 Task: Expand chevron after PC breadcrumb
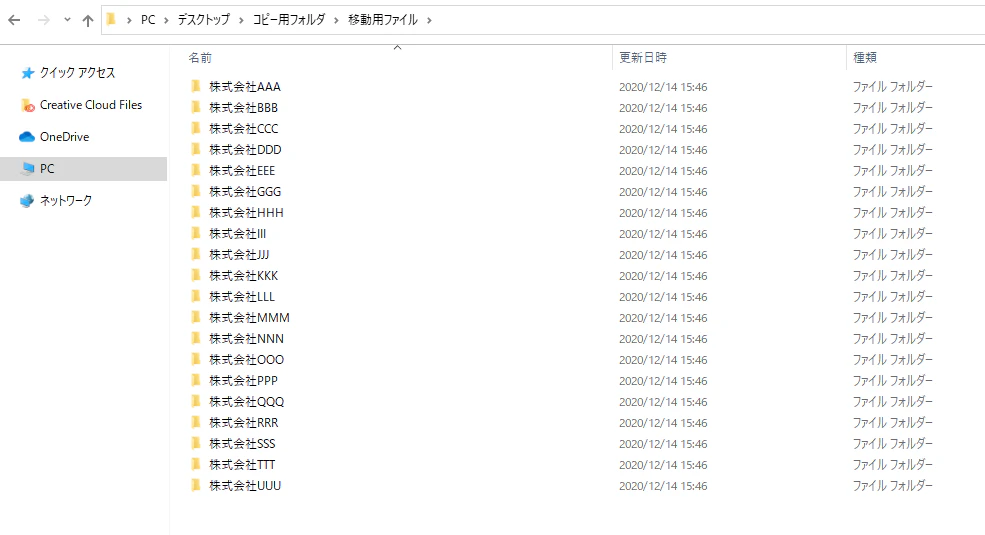click(166, 20)
